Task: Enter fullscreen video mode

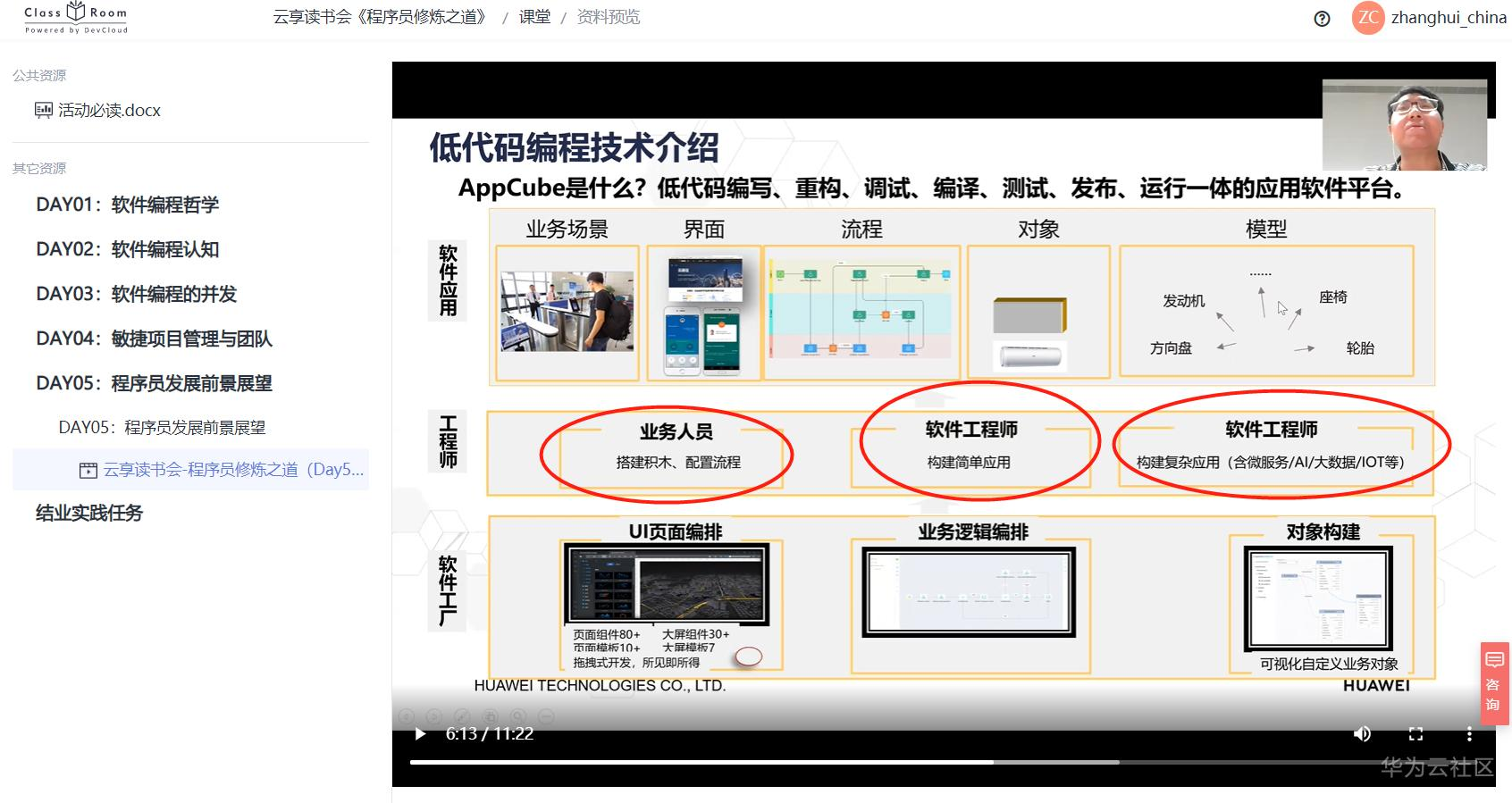Action: click(x=1415, y=734)
